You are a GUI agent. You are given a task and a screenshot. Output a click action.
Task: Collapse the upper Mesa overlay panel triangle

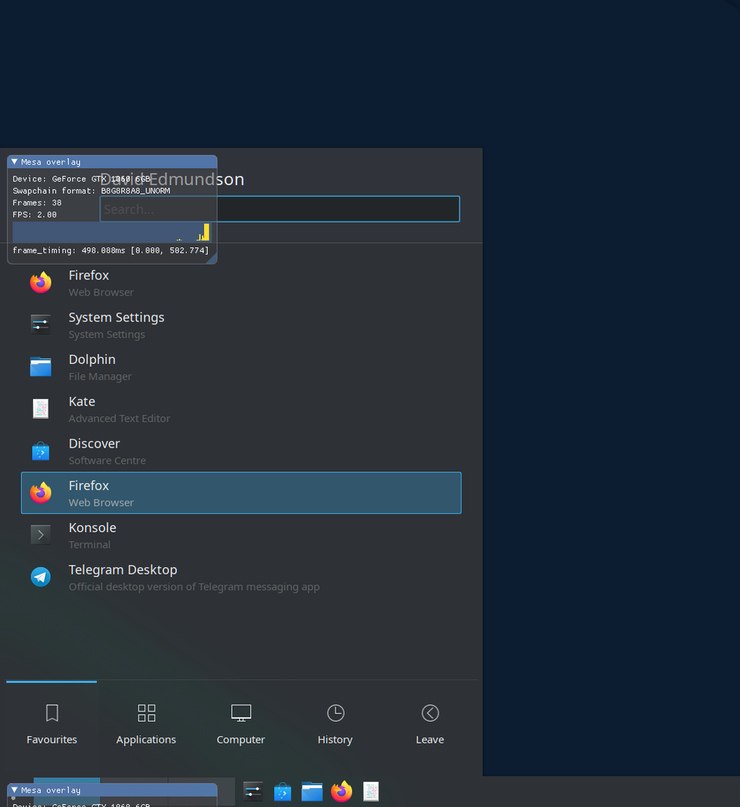coord(14,162)
